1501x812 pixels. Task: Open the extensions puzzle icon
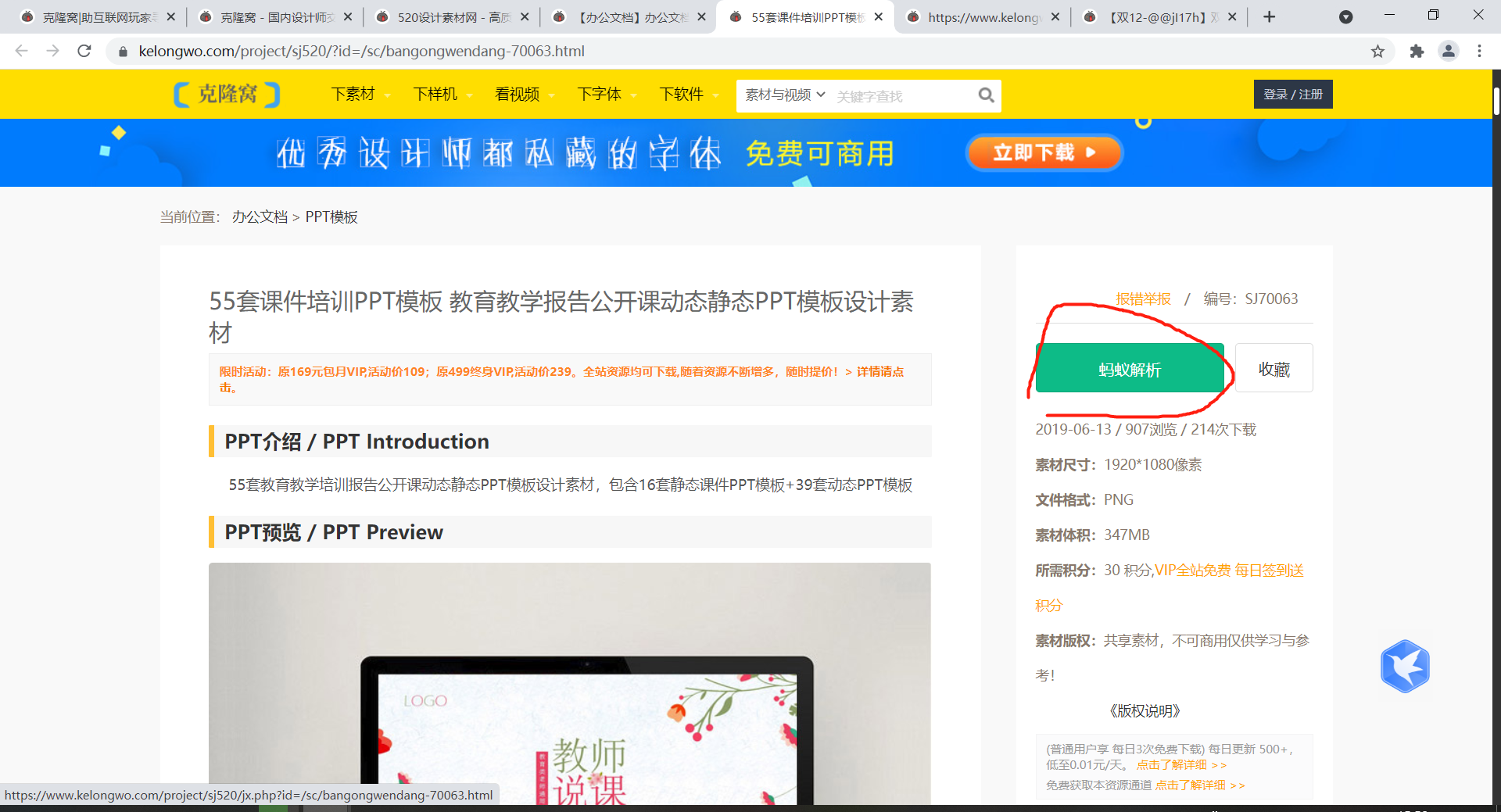pyautogui.click(x=1417, y=51)
